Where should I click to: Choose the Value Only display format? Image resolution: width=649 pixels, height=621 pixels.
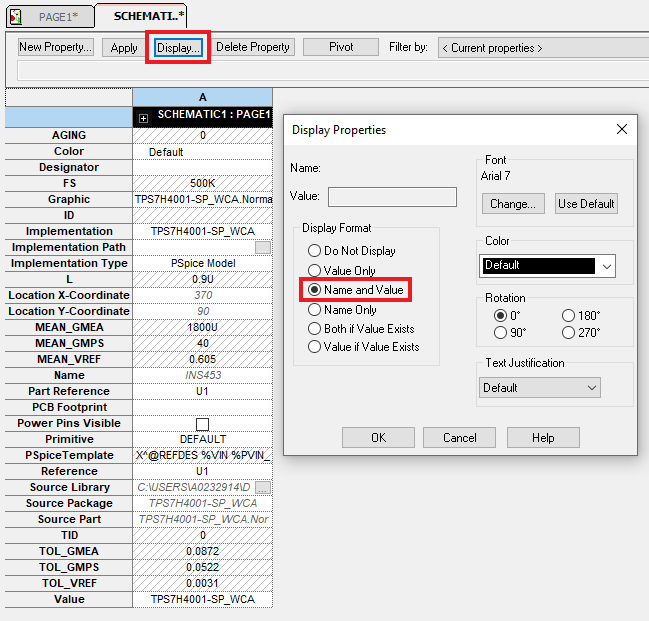click(315, 270)
